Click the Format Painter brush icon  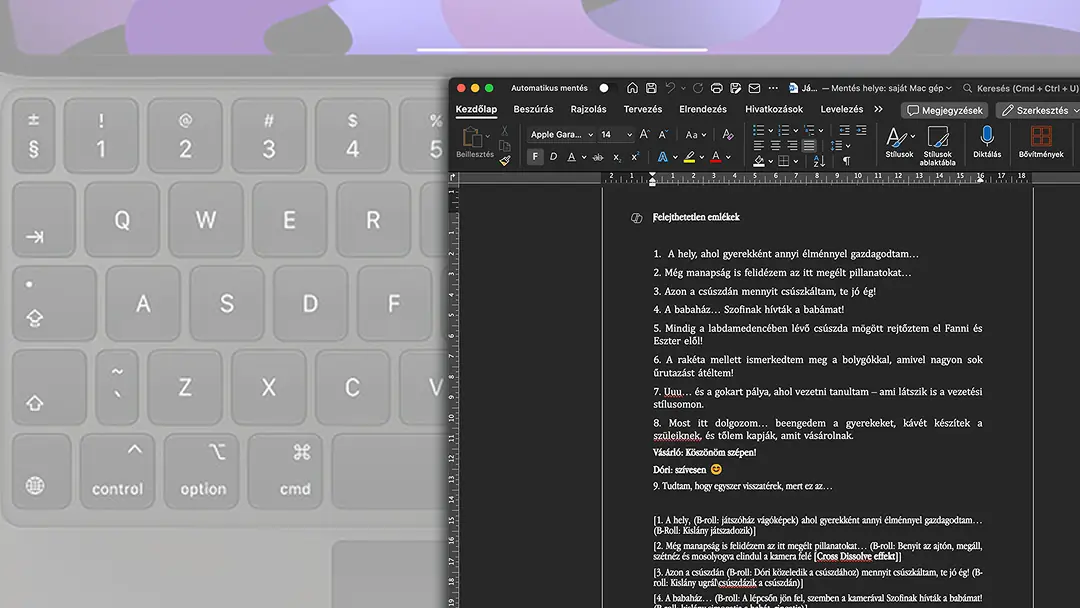pos(505,159)
